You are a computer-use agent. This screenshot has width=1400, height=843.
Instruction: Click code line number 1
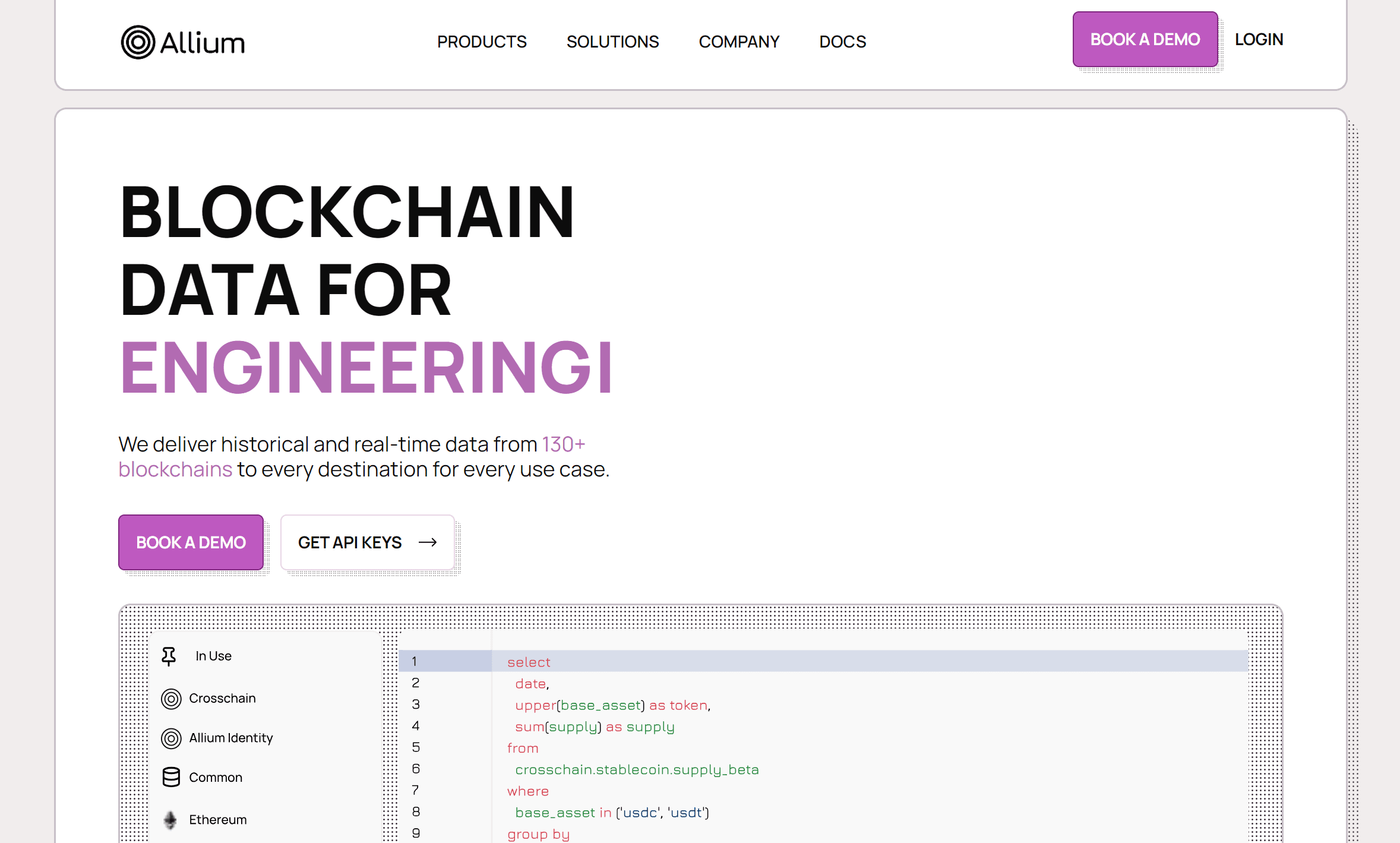pyautogui.click(x=415, y=661)
